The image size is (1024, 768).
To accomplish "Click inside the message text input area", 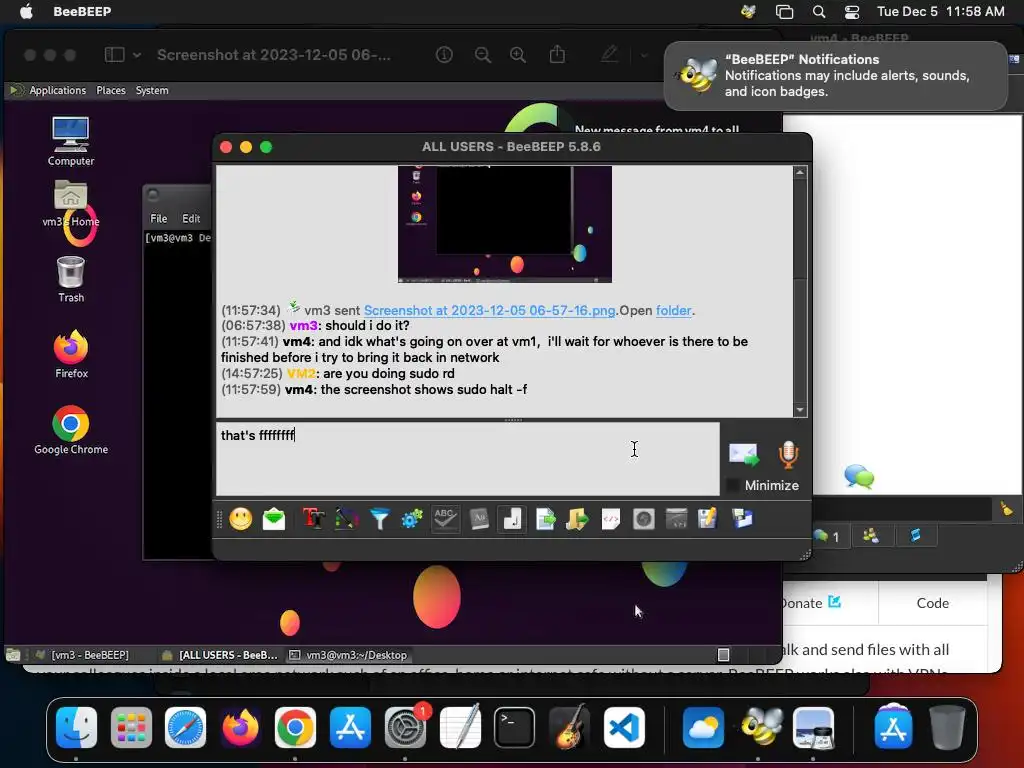I will click(x=468, y=458).
